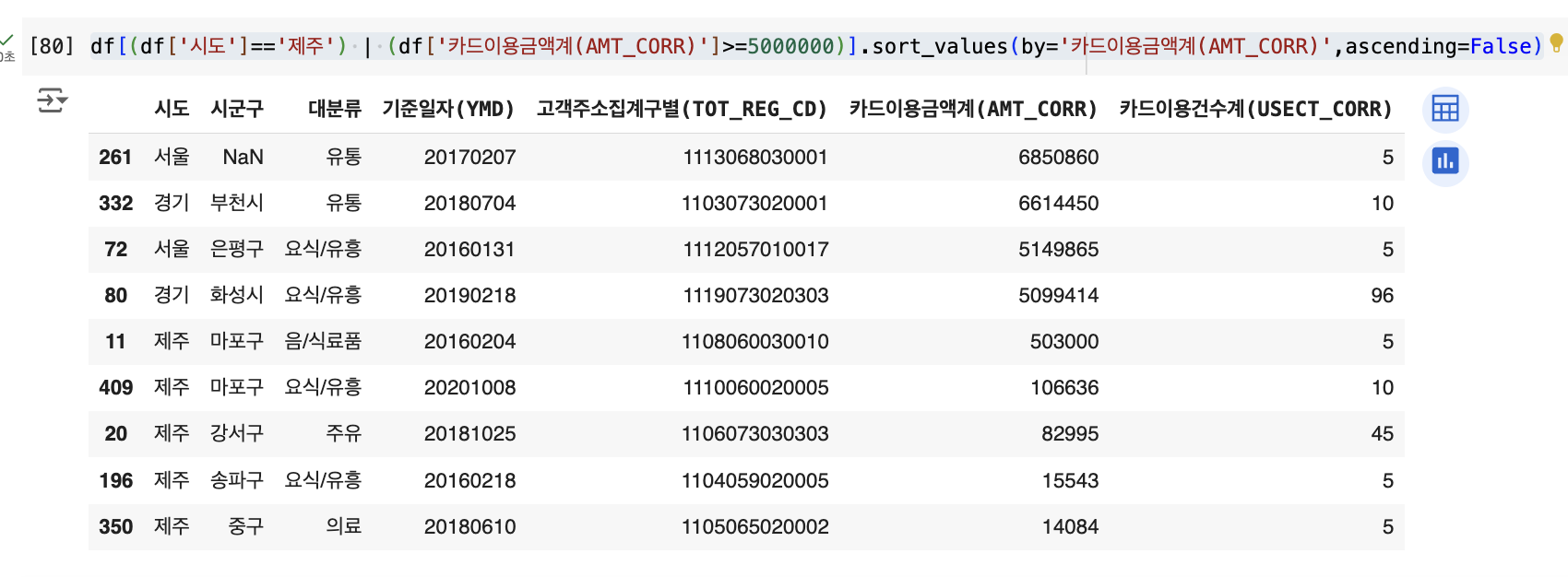Click the 중구 cell

pos(246,526)
